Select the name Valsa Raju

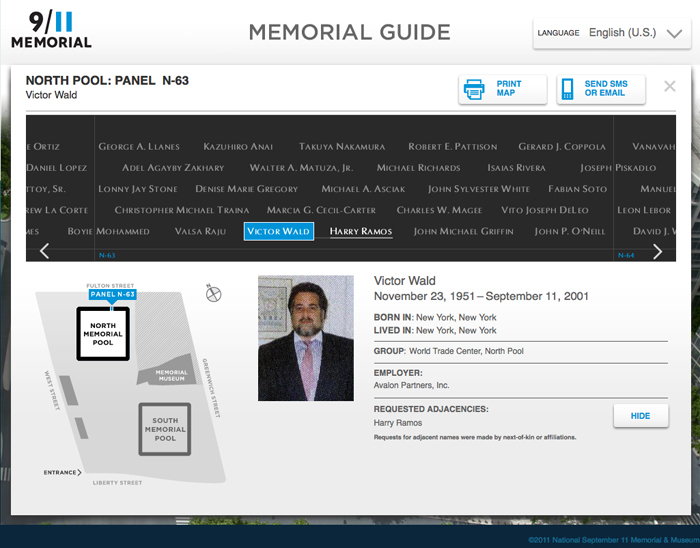point(200,231)
